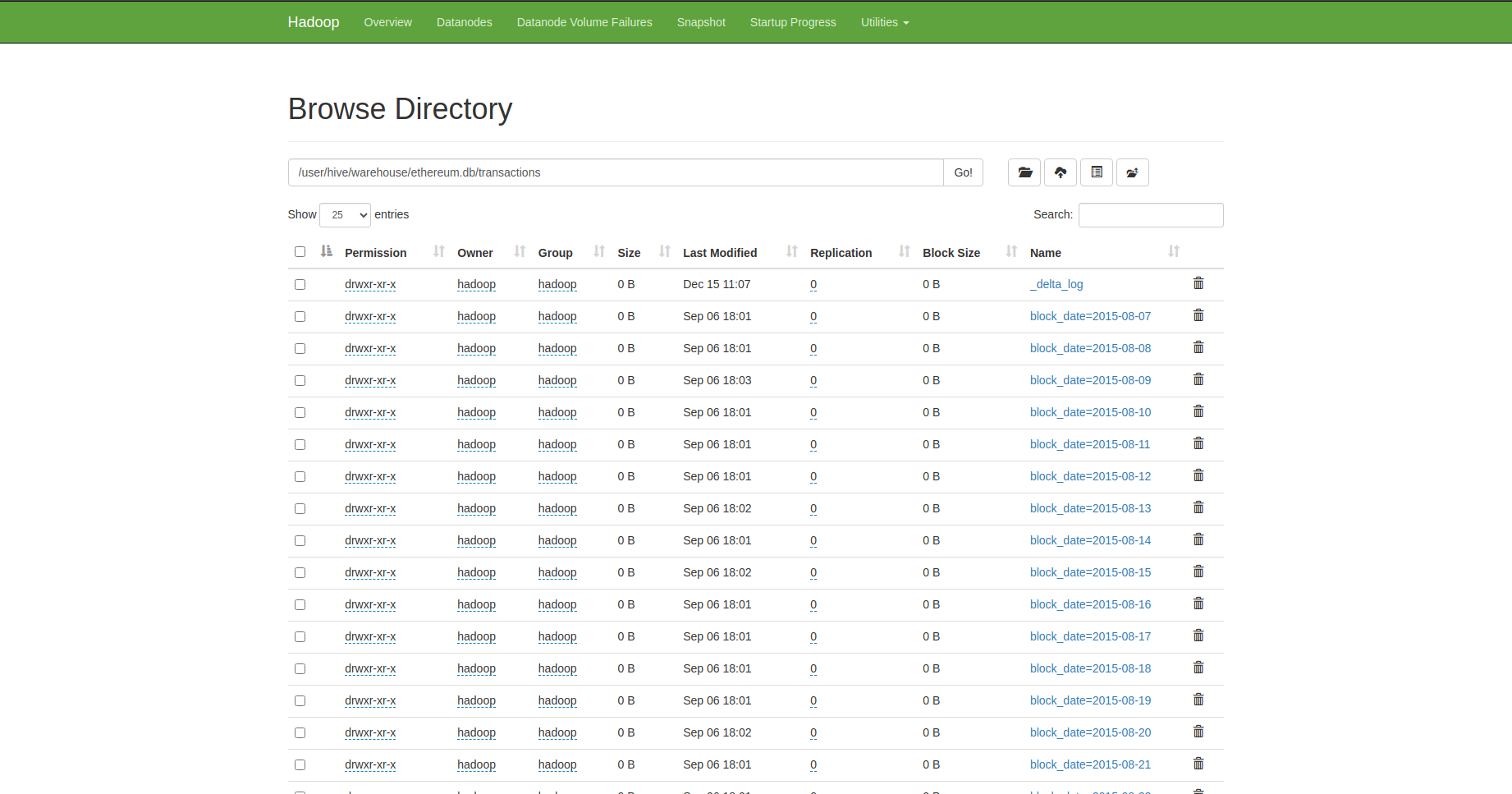Screen dimensions: 1512x794
Task: Open the _delta_log directory link
Action: (x=1056, y=284)
